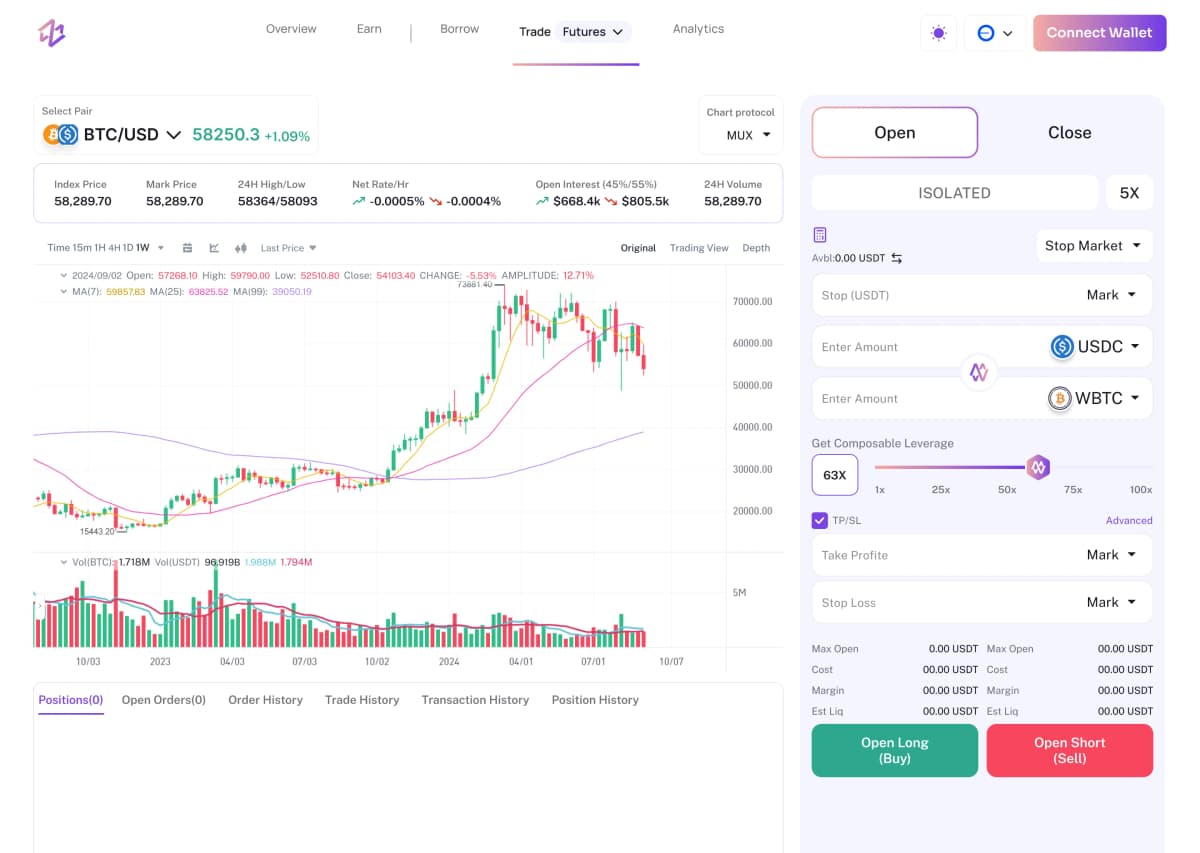Open the calendar icon in chart toolbar
The width and height of the screenshot is (1200, 853).
[187, 248]
